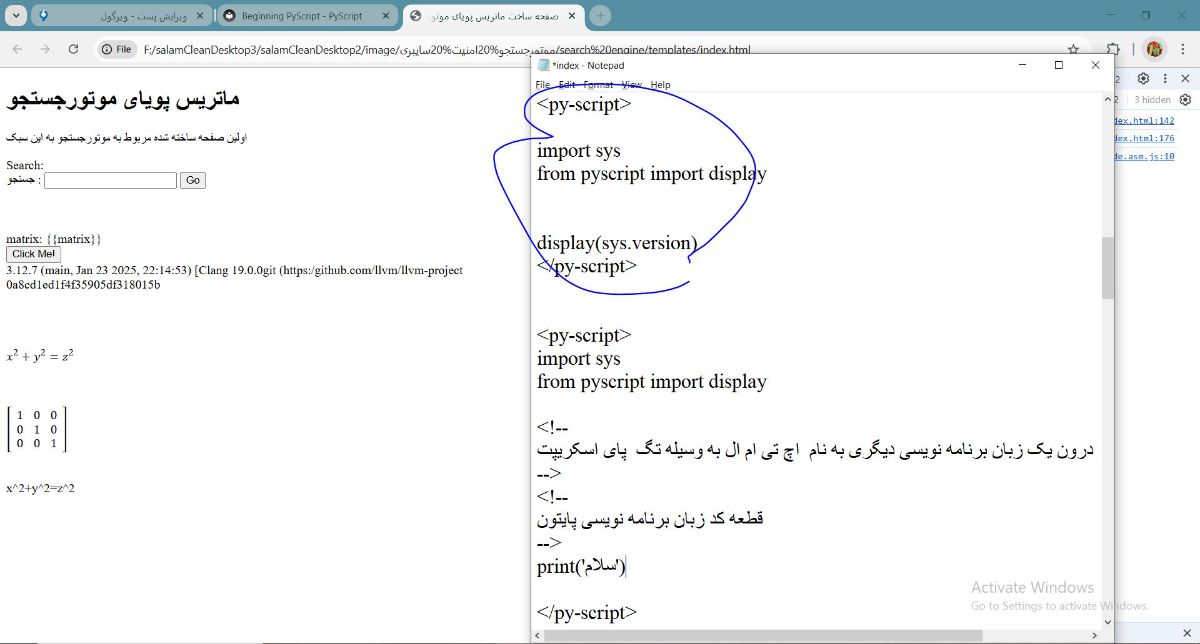Image resolution: width=1200 pixels, height=644 pixels.
Task: Open the Extensions puzzle icon in Chrome
Action: [1112, 48]
